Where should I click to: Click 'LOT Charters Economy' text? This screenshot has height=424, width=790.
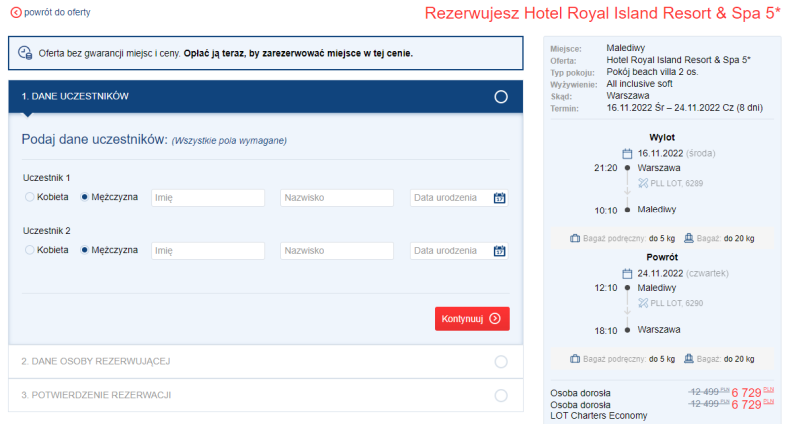click(599, 416)
